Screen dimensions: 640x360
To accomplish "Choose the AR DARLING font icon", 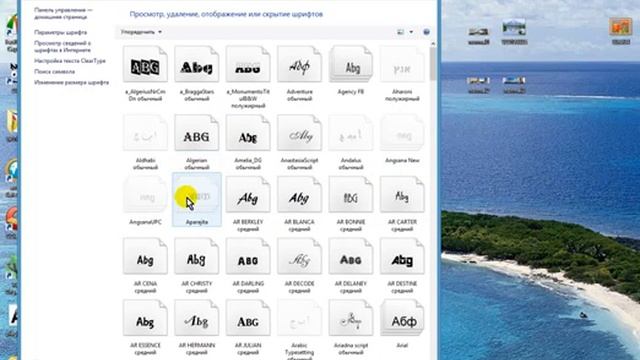I will (x=248, y=256).
